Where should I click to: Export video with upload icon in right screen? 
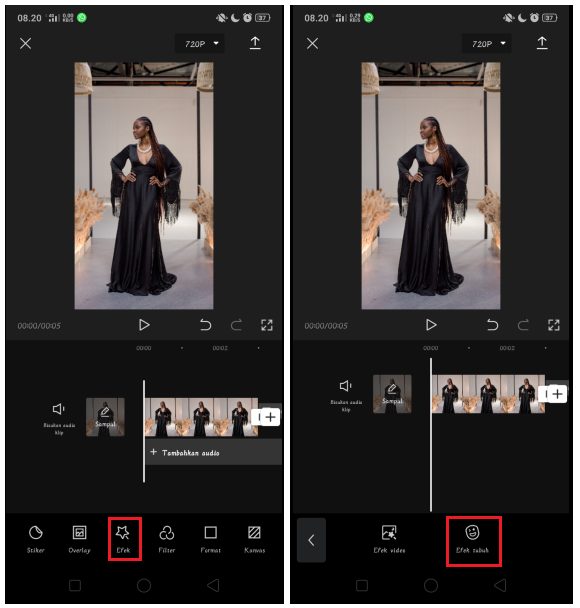[542, 43]
